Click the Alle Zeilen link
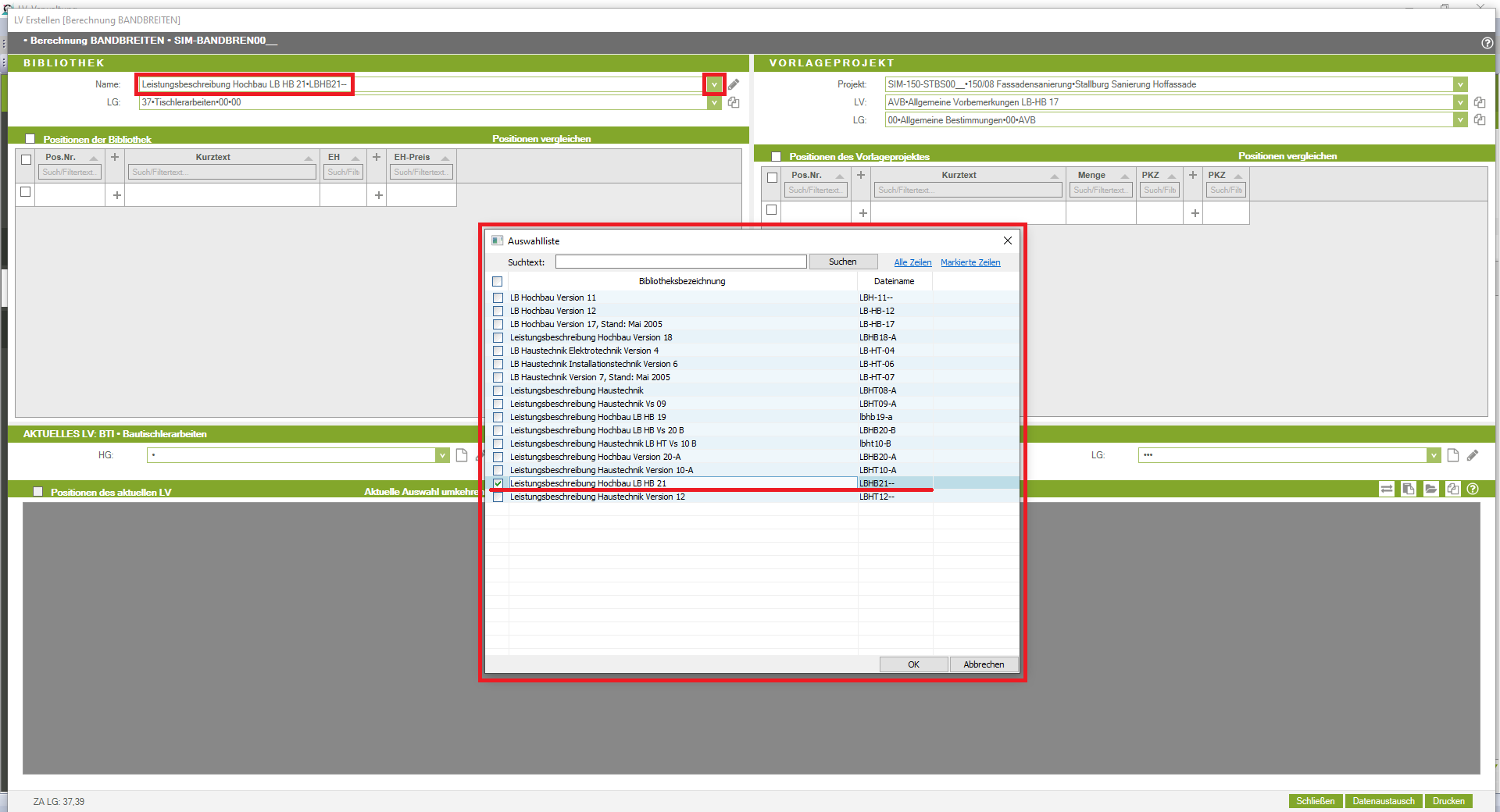The width and height of the screenshot is (1500, 812). pos(912,262)
